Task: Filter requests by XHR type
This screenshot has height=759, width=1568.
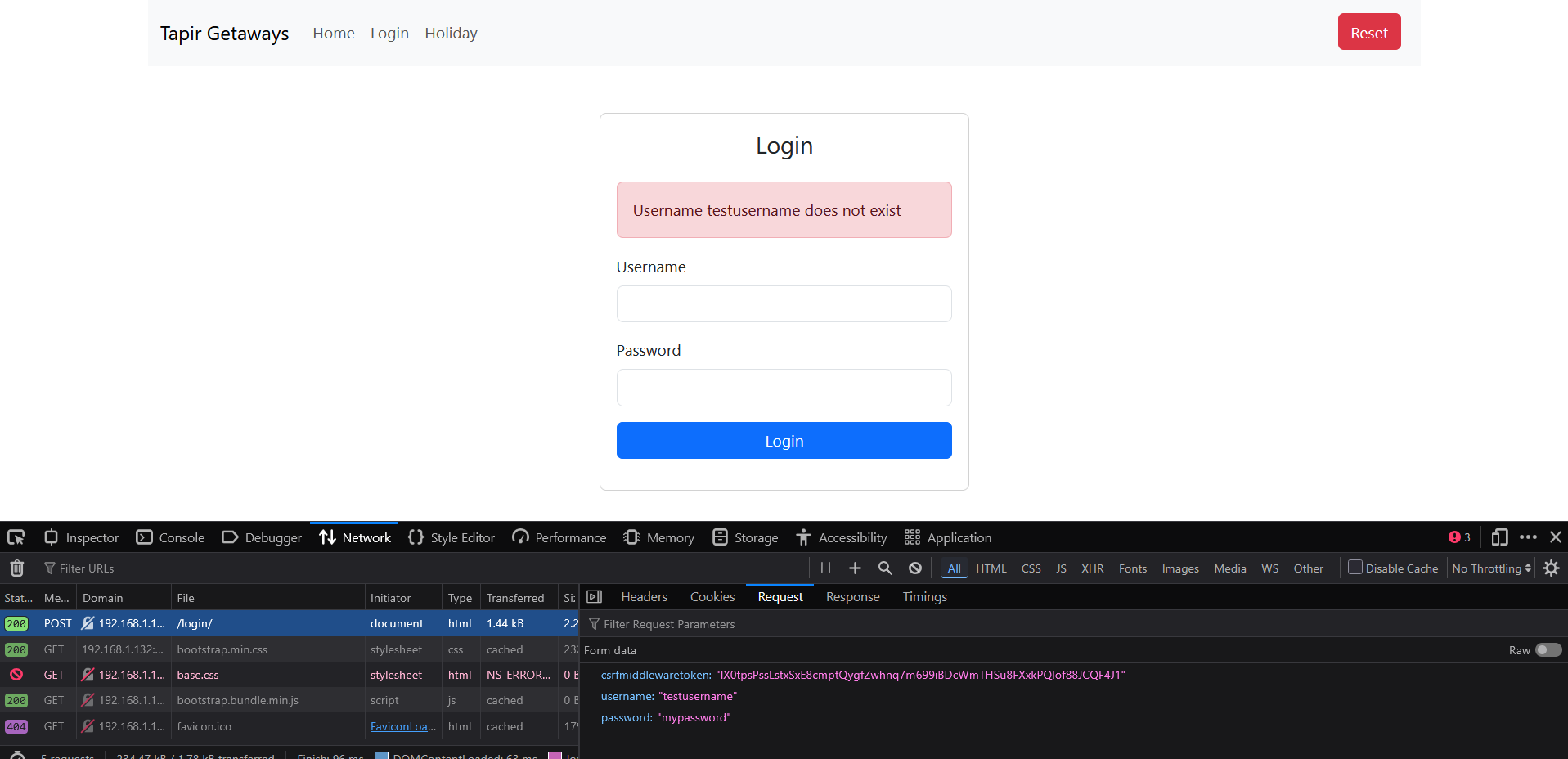Action: [x=1092, y=568]
